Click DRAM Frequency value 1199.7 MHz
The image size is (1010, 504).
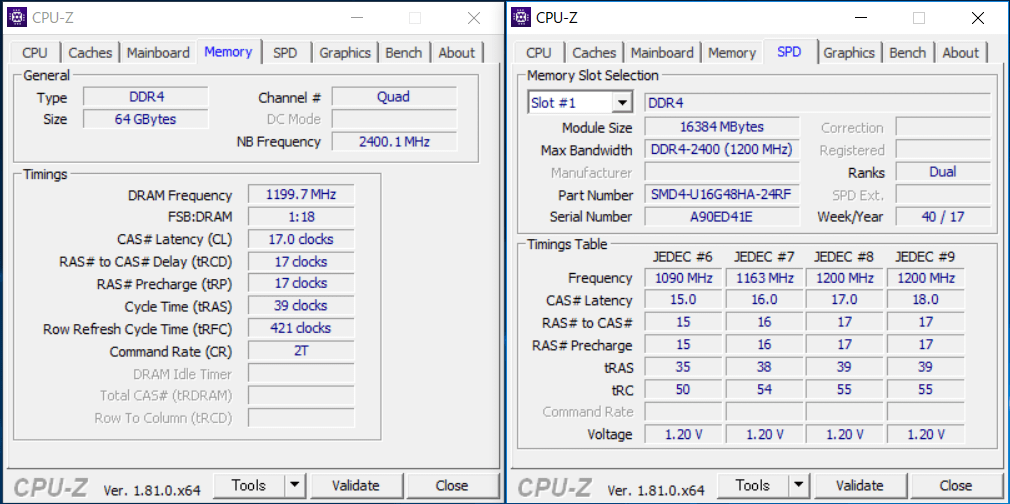coord(301,195)
